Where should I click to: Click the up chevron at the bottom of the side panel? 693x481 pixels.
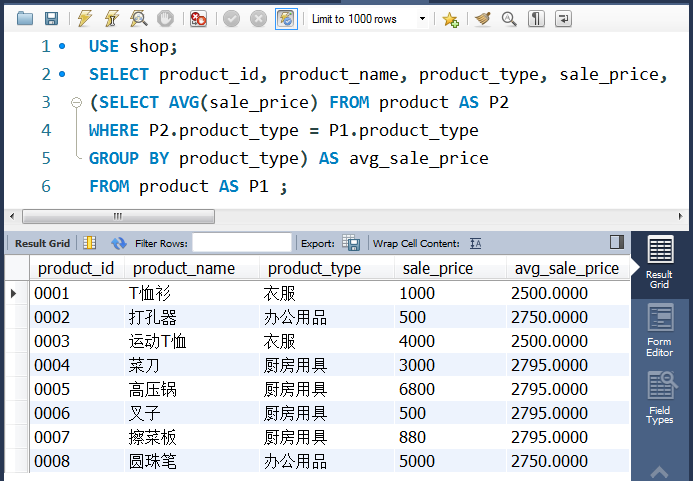pos(659,472)
